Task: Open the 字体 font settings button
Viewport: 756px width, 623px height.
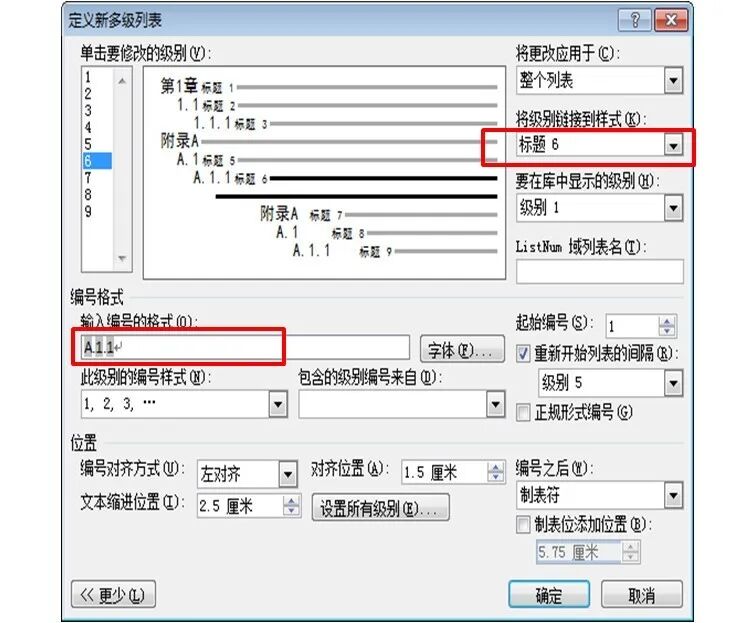Action: 460,350
